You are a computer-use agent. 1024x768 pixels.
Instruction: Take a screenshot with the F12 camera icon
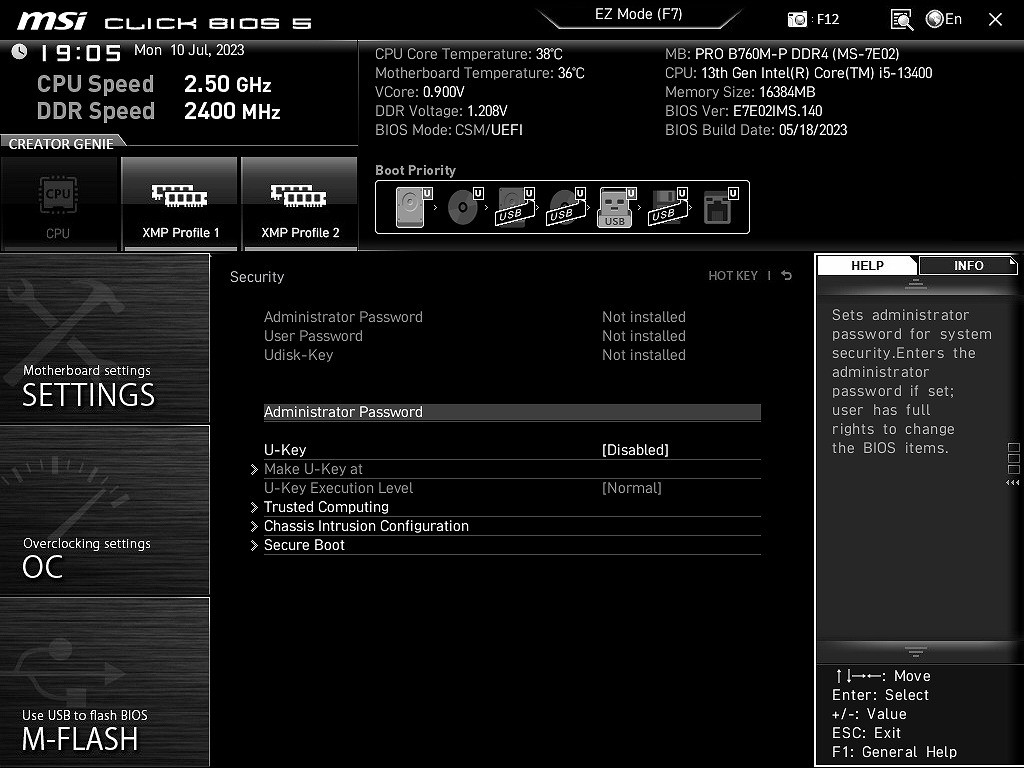(x=798, y=19)
